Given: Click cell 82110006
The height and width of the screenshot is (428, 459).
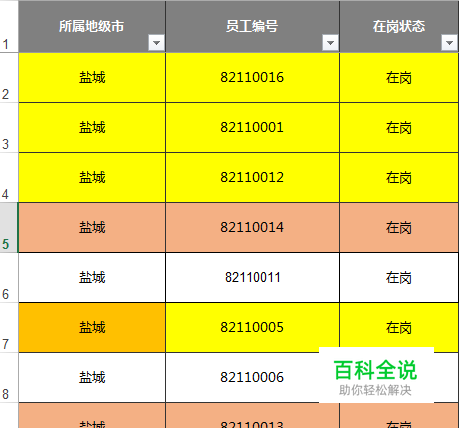Looking at the screenshot, I should coord(252,378).
